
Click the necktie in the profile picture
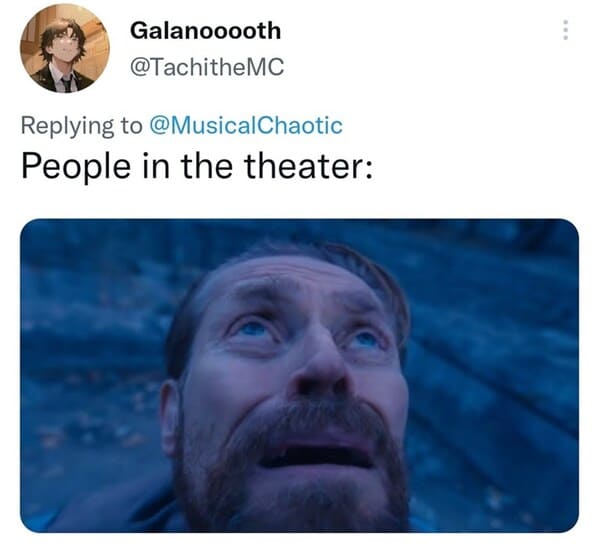[x=67, y=83]
